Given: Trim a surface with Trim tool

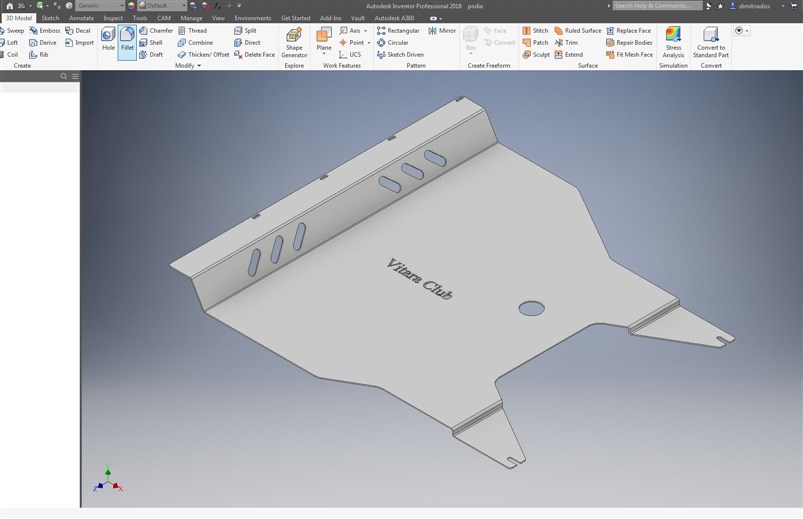Looking at the screenshot, I should point(566,43).
